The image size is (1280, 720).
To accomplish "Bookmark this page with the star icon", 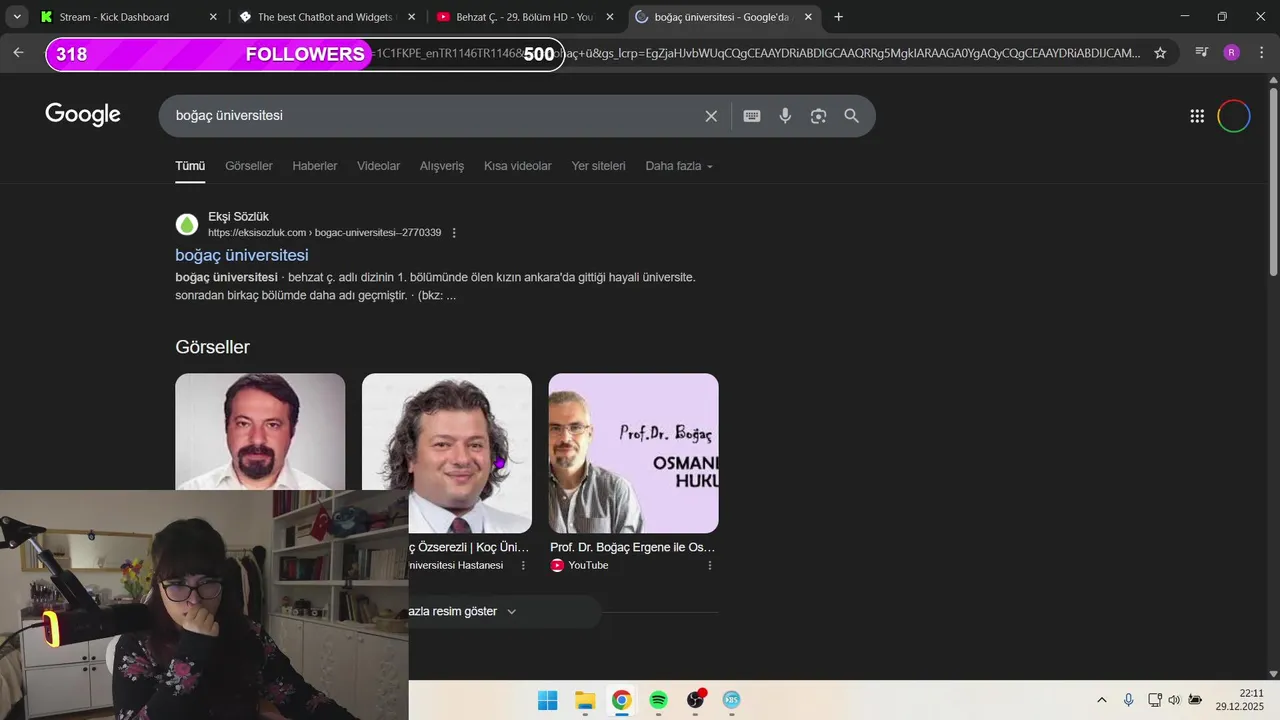I will [1160, 53].
